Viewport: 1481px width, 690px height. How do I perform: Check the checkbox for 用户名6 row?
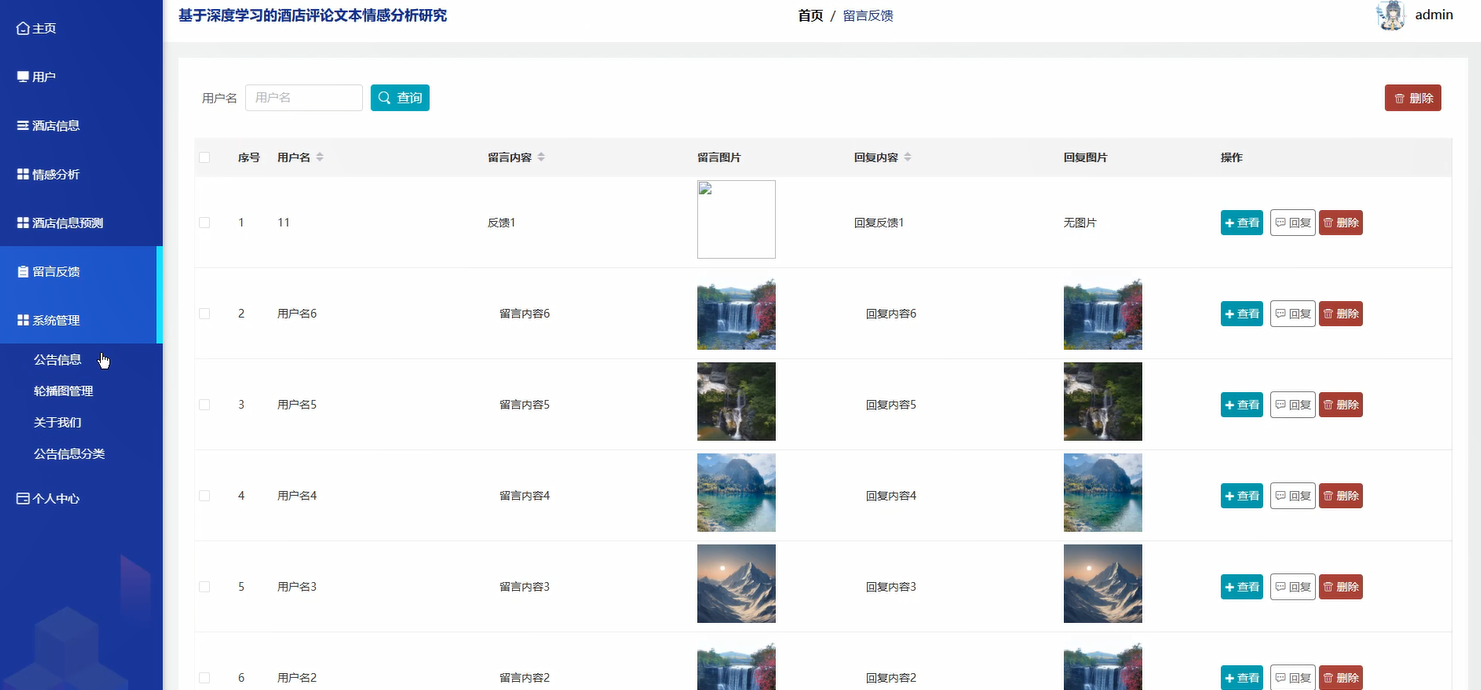tap(205, 313)
